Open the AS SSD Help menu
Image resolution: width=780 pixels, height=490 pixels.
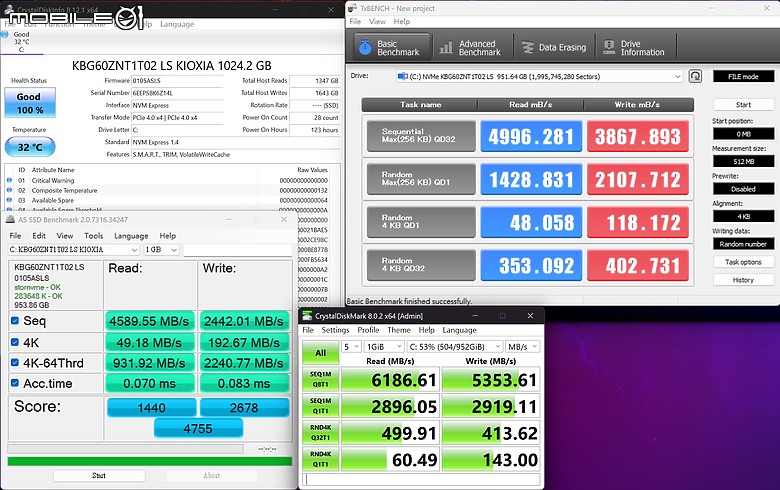click(168, 236)
